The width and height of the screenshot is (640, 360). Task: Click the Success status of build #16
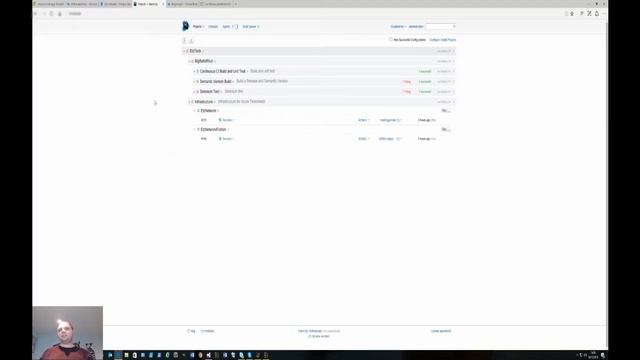tap(227, 139)
